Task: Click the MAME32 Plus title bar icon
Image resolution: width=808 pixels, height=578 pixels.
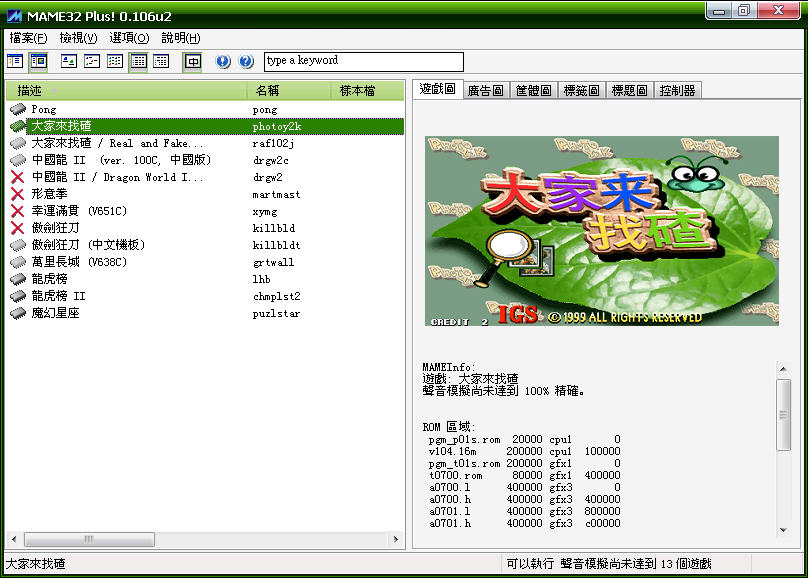Action: coord(14,16)
